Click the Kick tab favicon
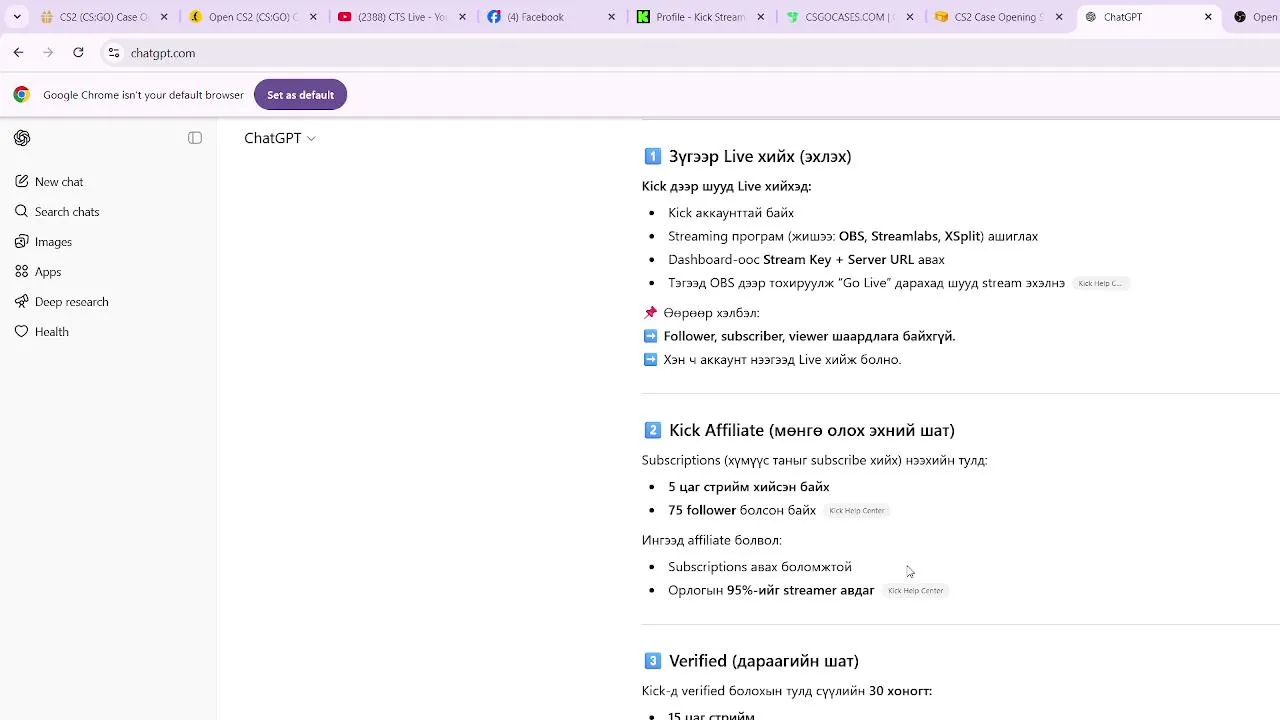 [643, 17]
